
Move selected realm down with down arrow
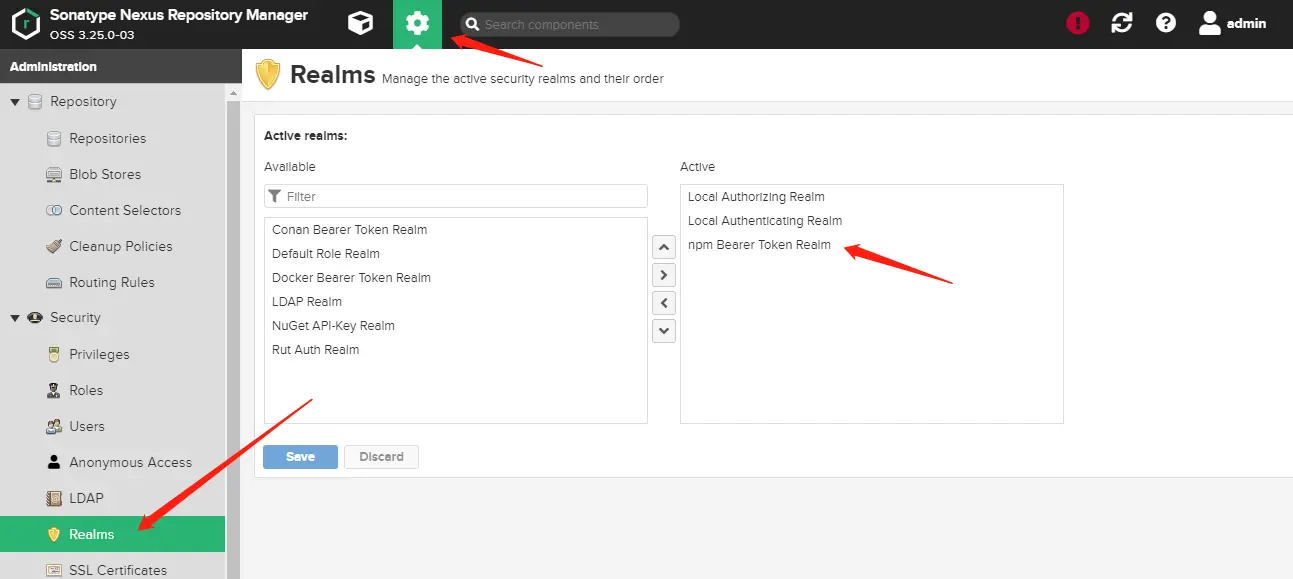click(x=664, y=331)
